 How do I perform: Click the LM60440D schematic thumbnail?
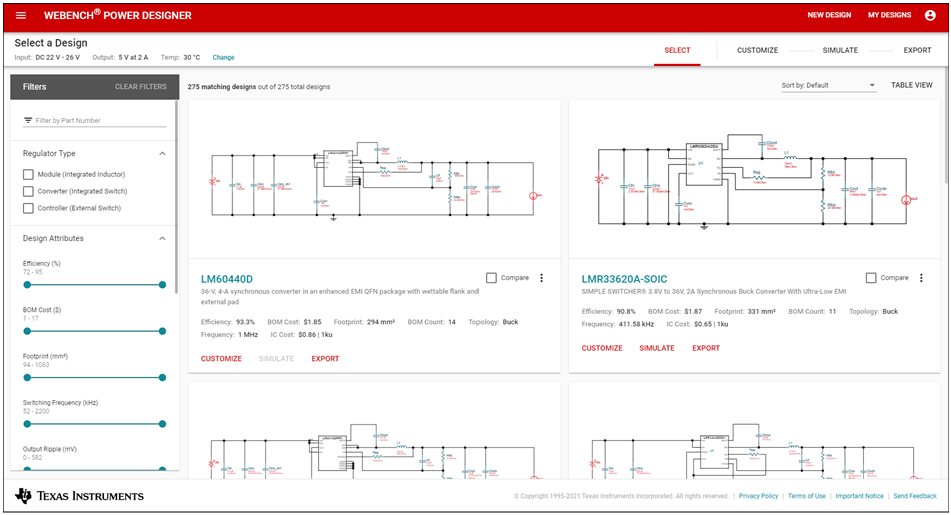coord(374,181)
